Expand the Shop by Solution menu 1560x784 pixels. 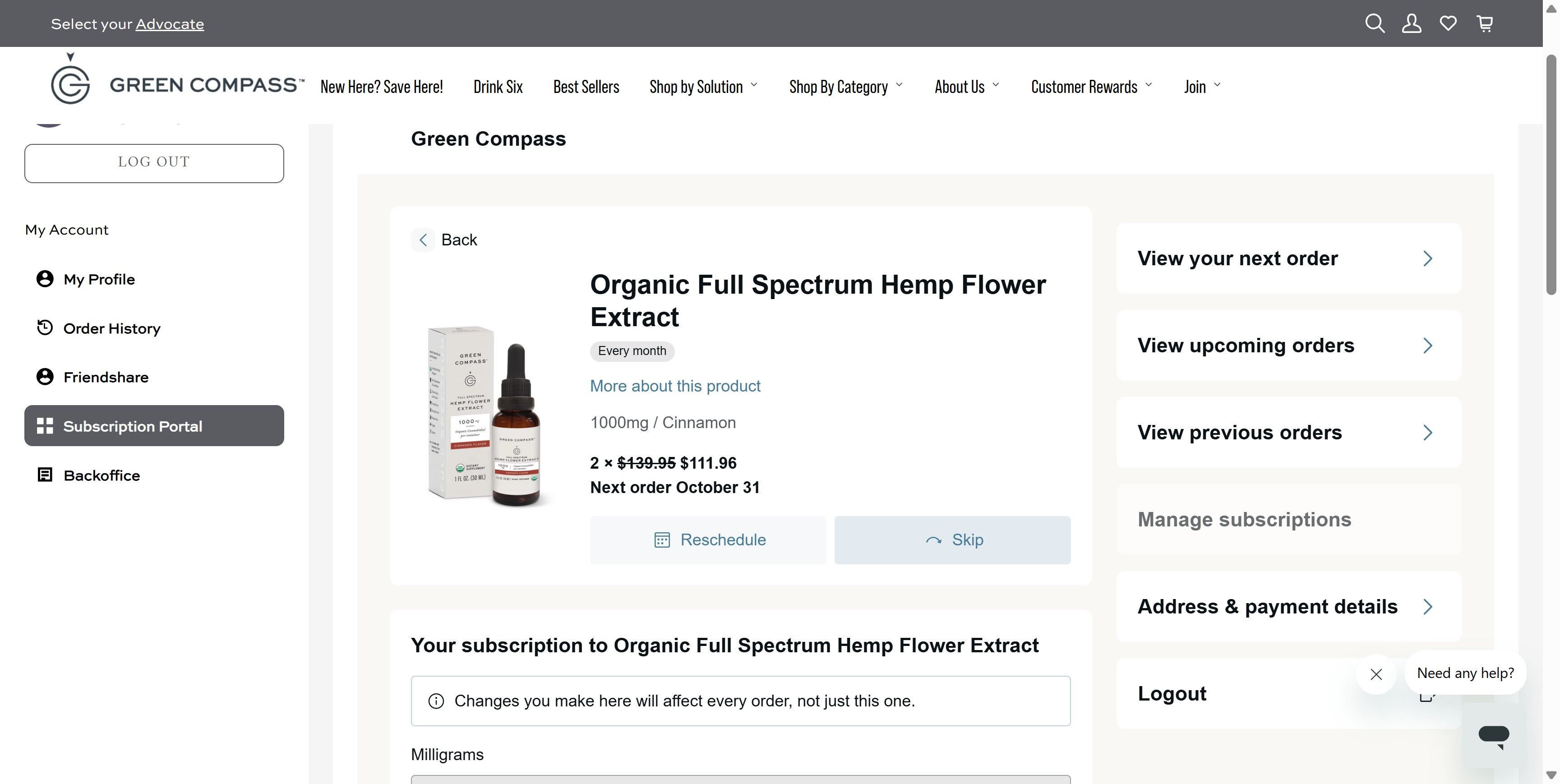coord(704,87)
